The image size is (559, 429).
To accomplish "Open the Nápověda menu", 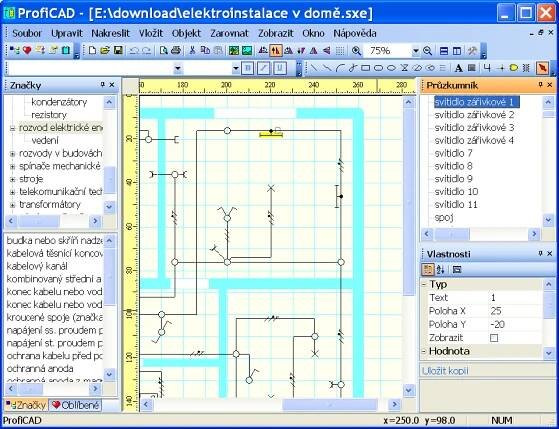I will (x=355, y=33).
